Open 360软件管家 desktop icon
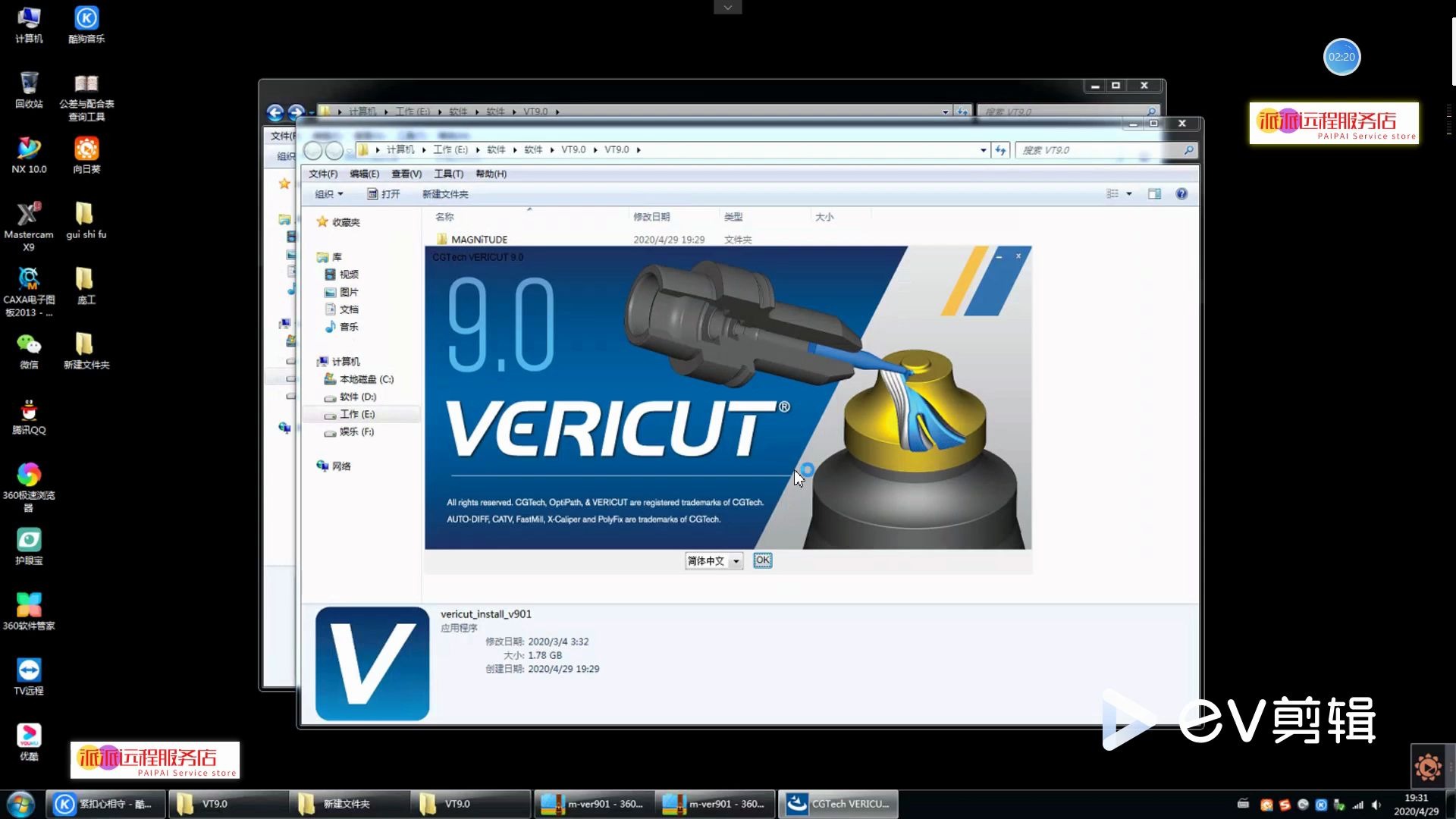 [29, 611]
